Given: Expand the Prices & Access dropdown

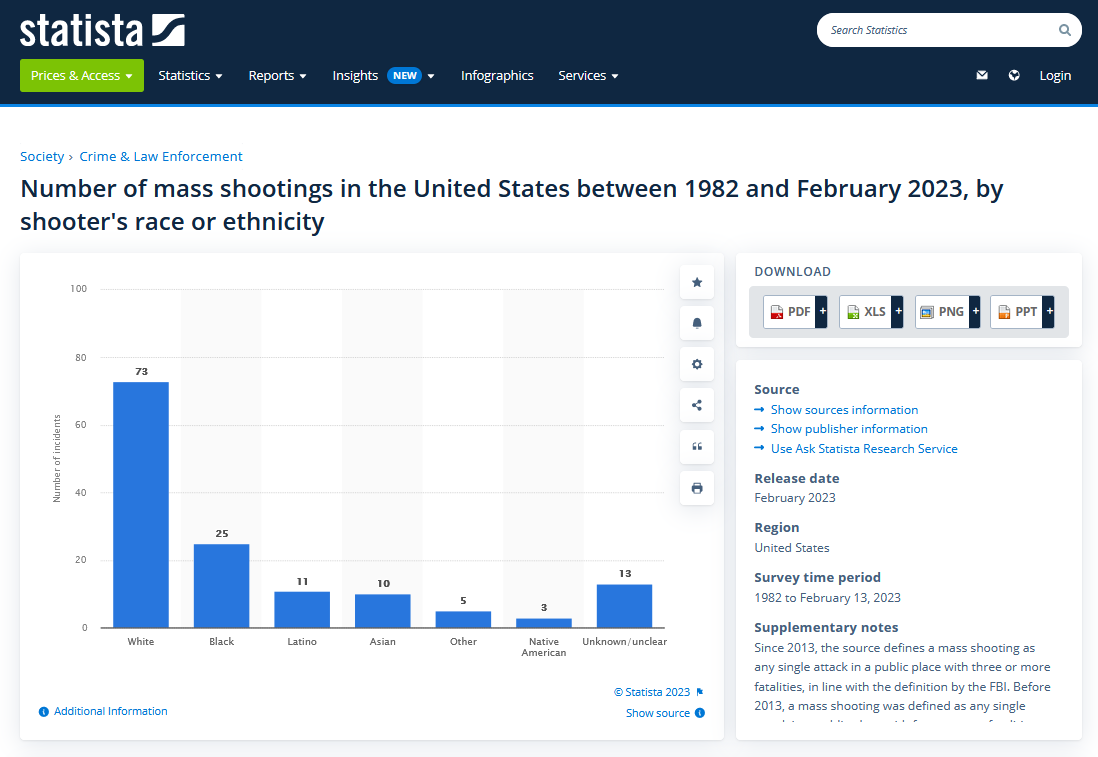Looking at the screenshot, I should point(82,76).
